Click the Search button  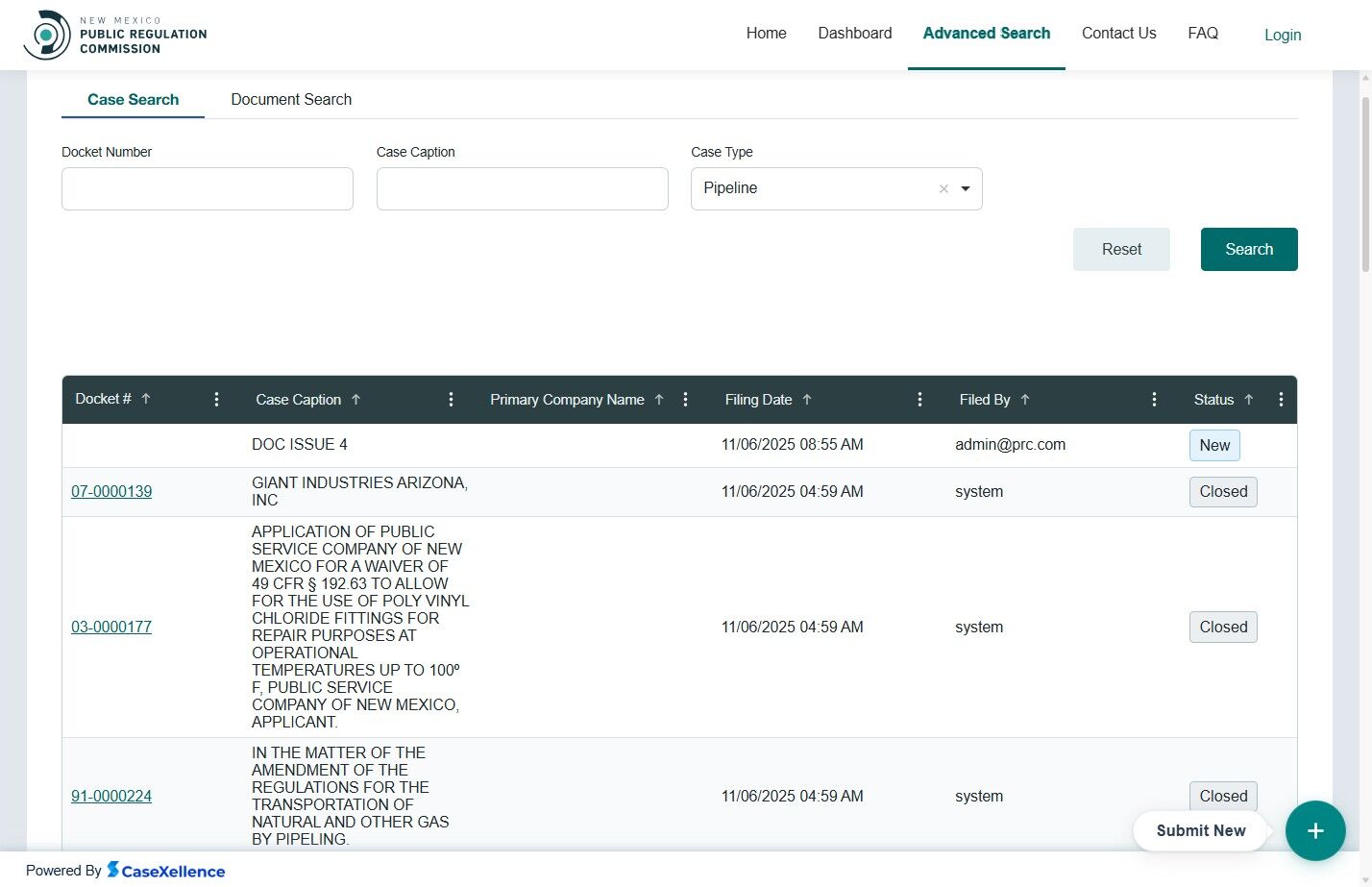(1249, 250)
